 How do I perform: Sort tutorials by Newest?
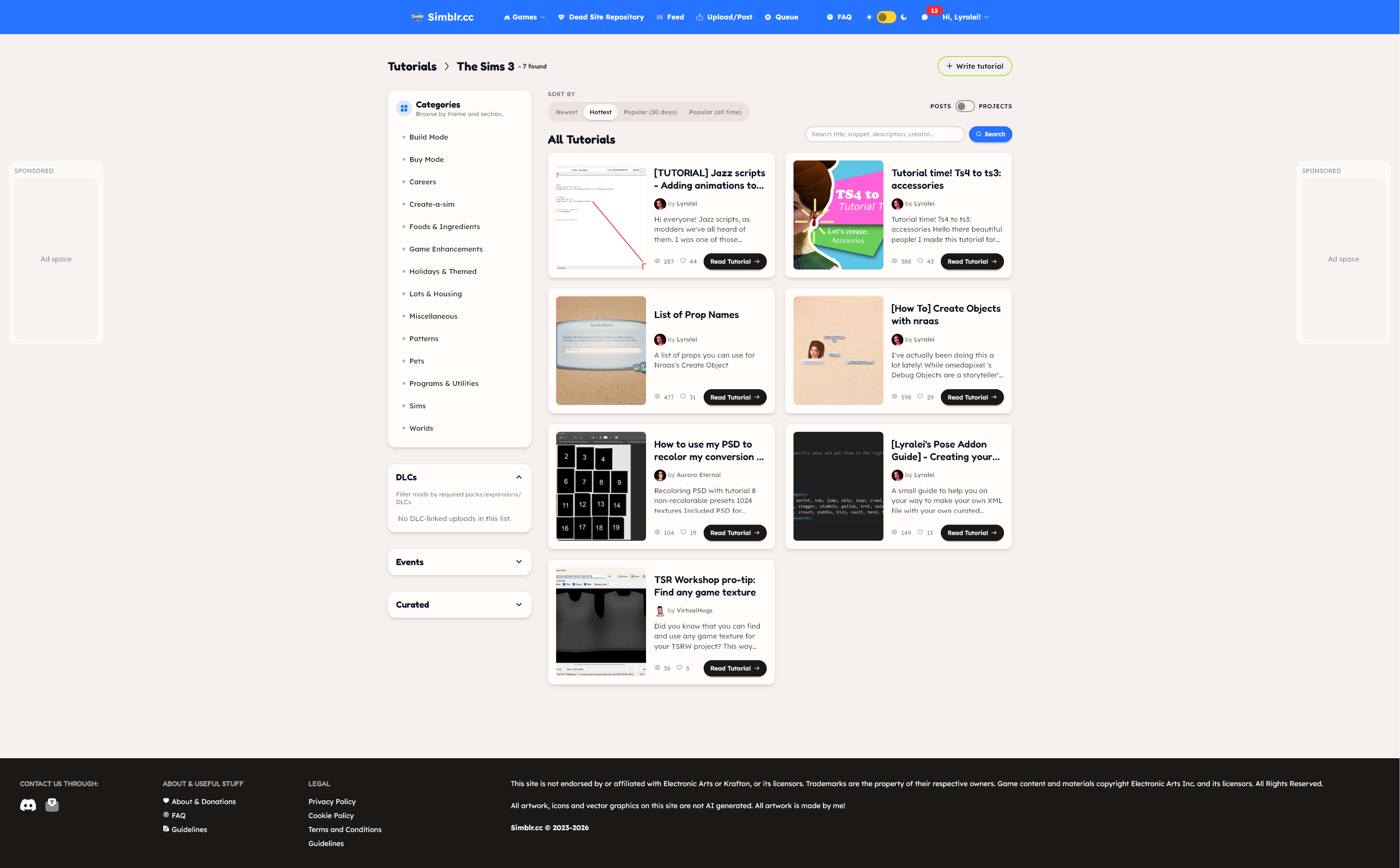(566, 112)
